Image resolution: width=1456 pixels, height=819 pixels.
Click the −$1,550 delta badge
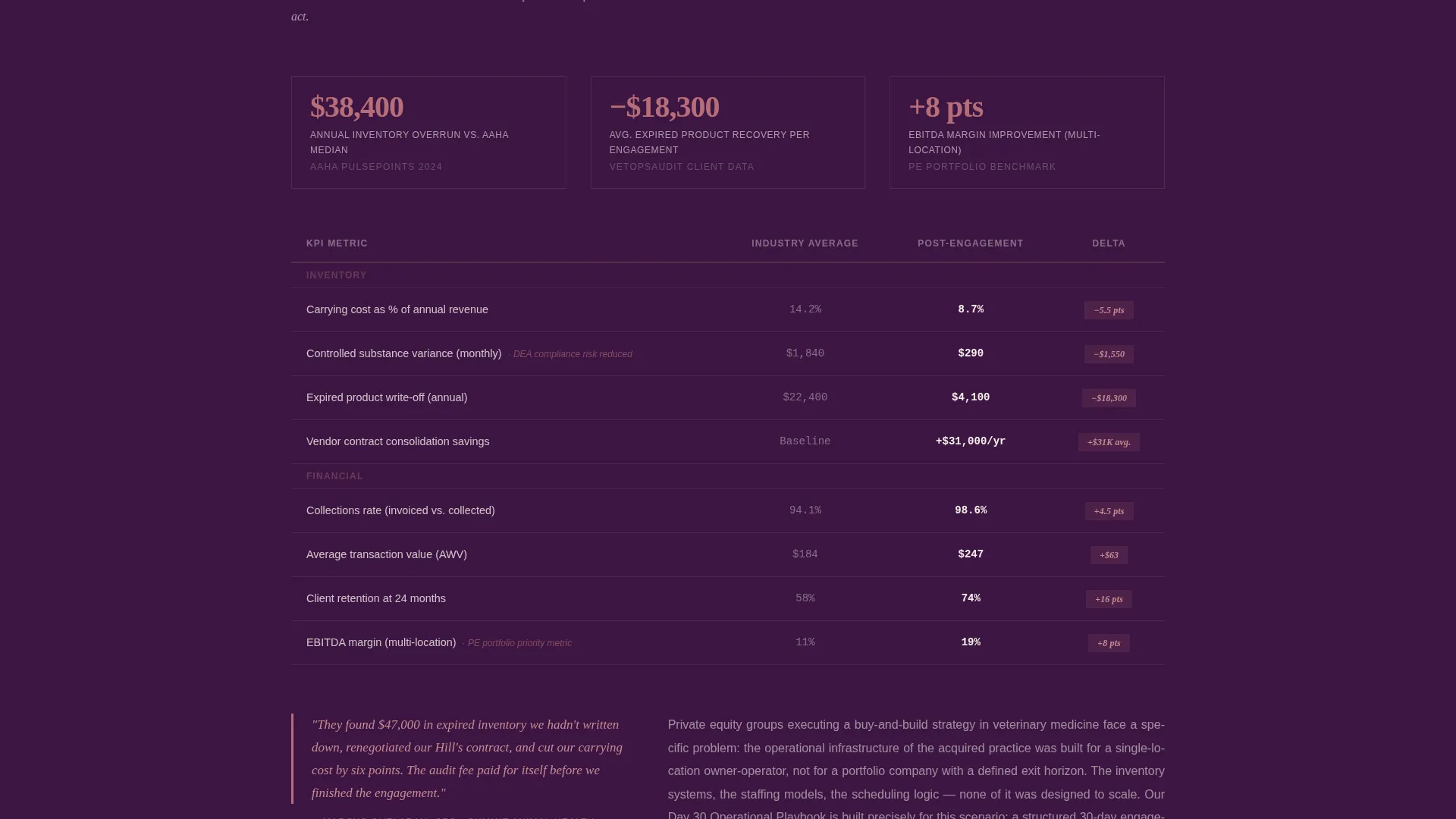[1109, 354]
